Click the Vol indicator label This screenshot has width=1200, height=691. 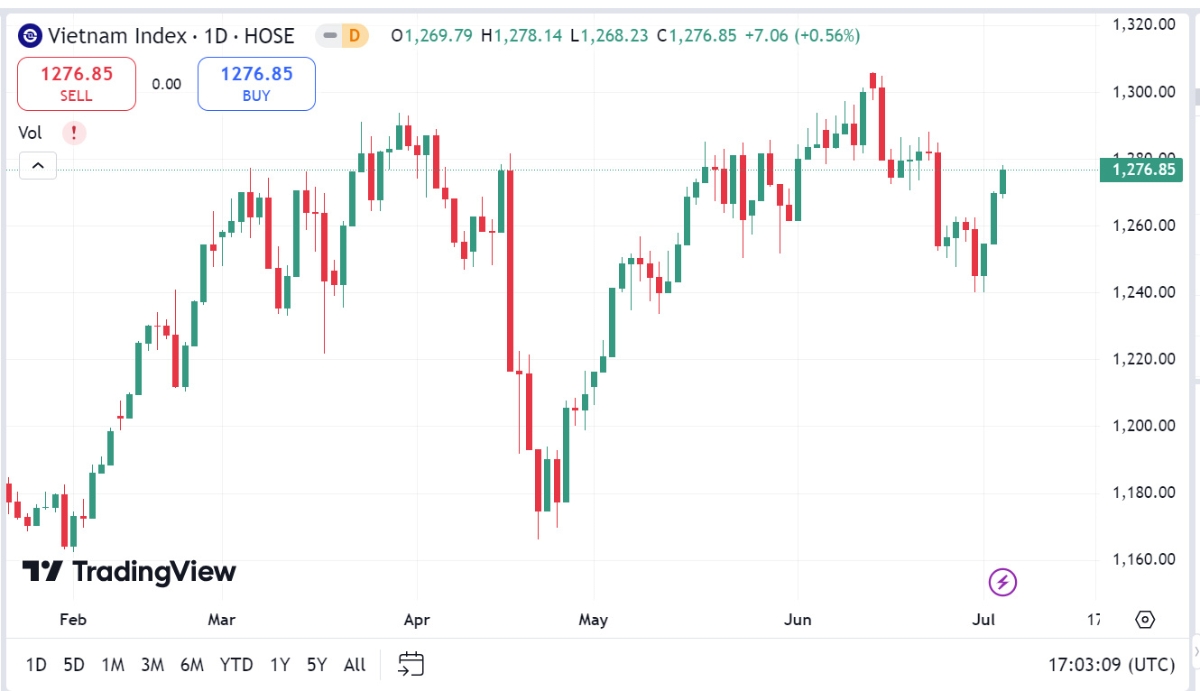(x=31, y=132)
